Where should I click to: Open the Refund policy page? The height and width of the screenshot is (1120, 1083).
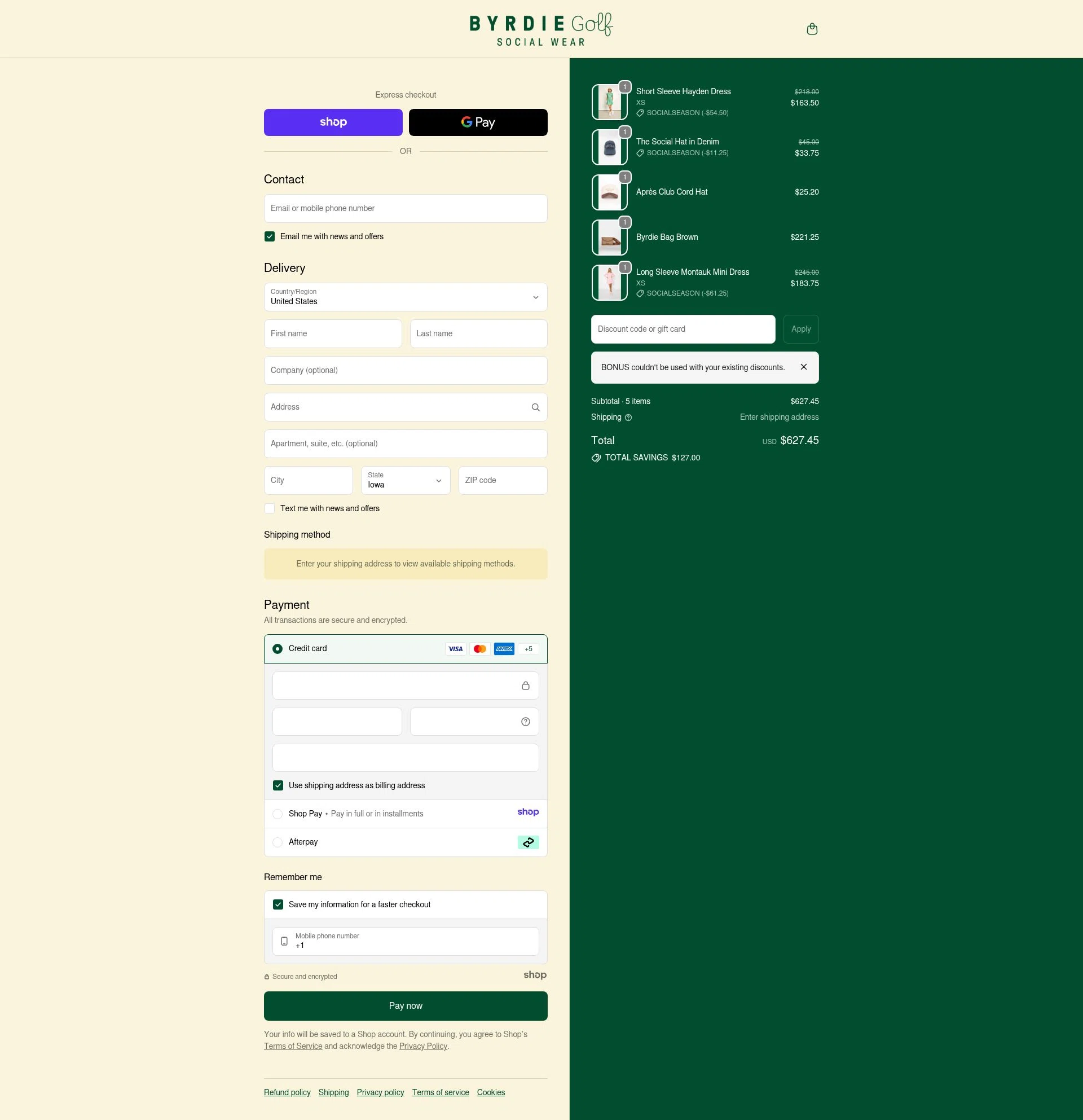coord(287,1092)
